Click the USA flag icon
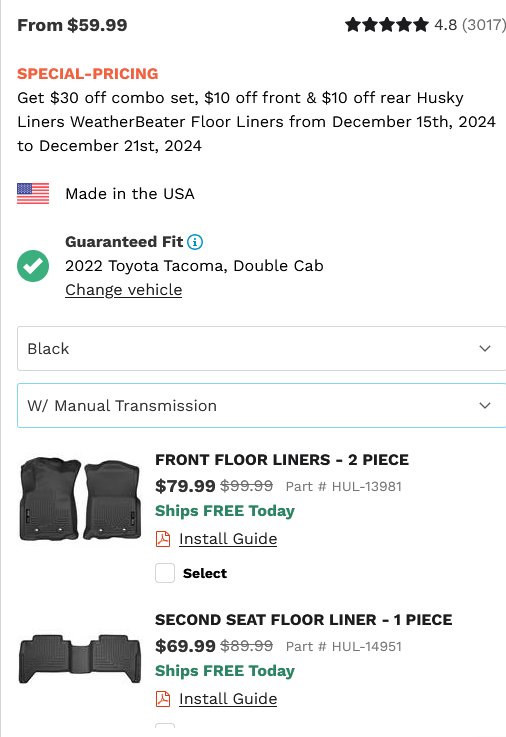The image size is (506, 737). (33, 194)
